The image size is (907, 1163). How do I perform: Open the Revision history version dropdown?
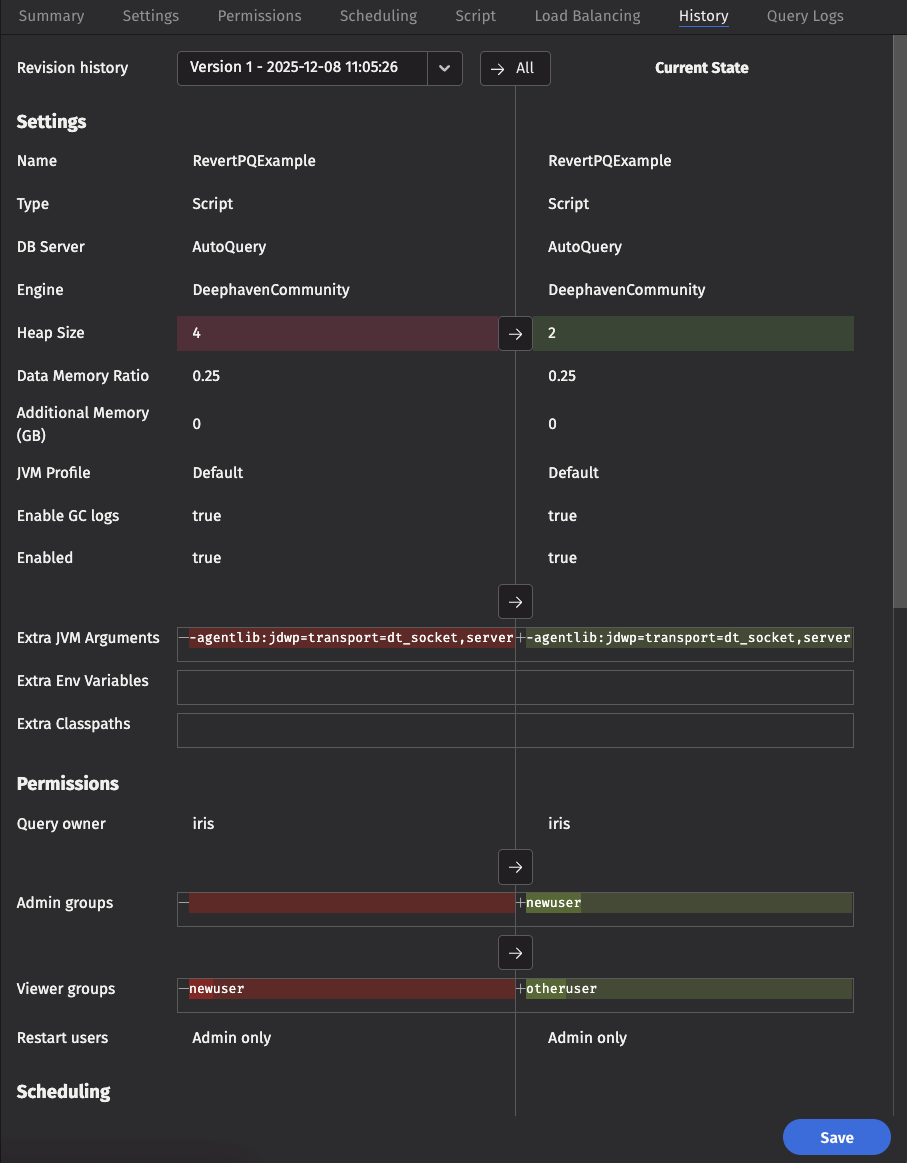[x=302, y=68]
